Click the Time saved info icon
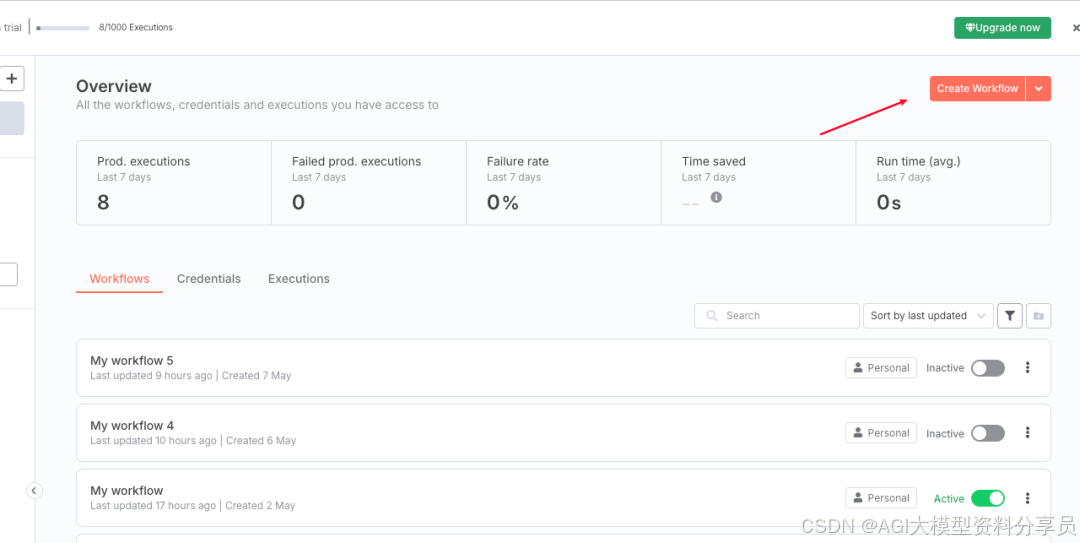The image size is (1080, 543). click(716, 197)
